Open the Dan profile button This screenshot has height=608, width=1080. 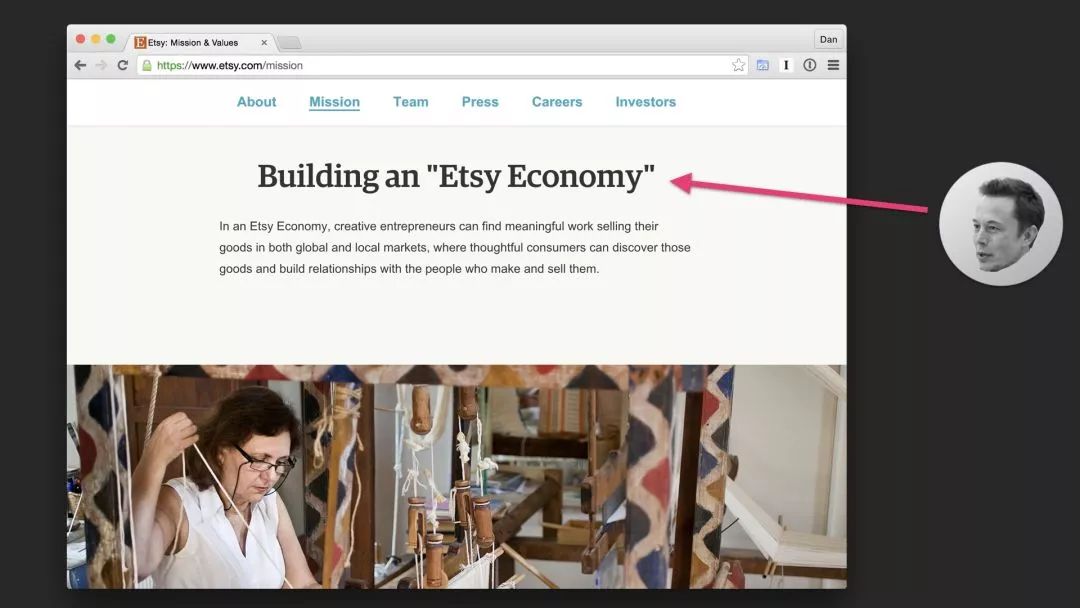click(829, 39)
